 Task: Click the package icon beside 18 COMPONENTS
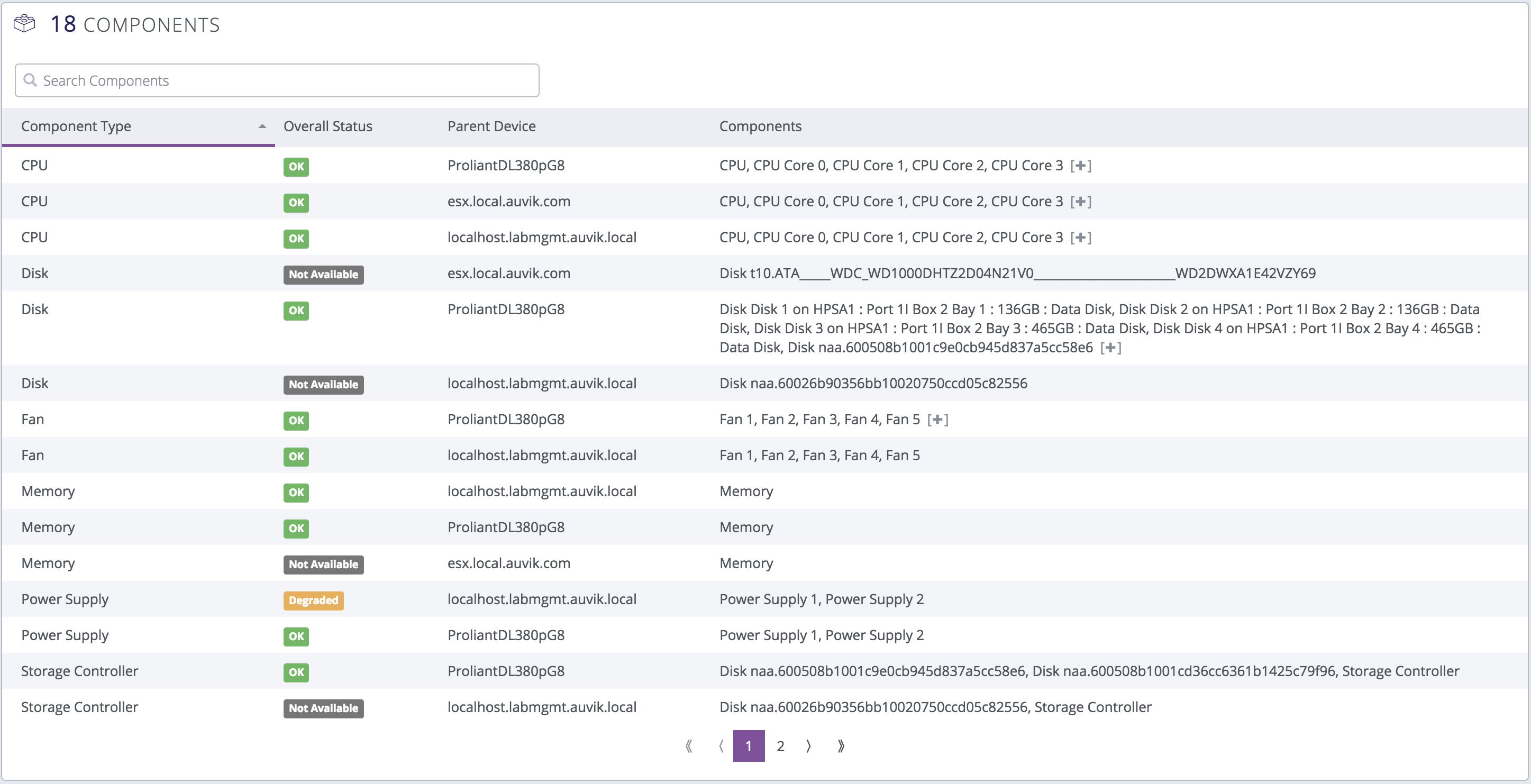25,24
